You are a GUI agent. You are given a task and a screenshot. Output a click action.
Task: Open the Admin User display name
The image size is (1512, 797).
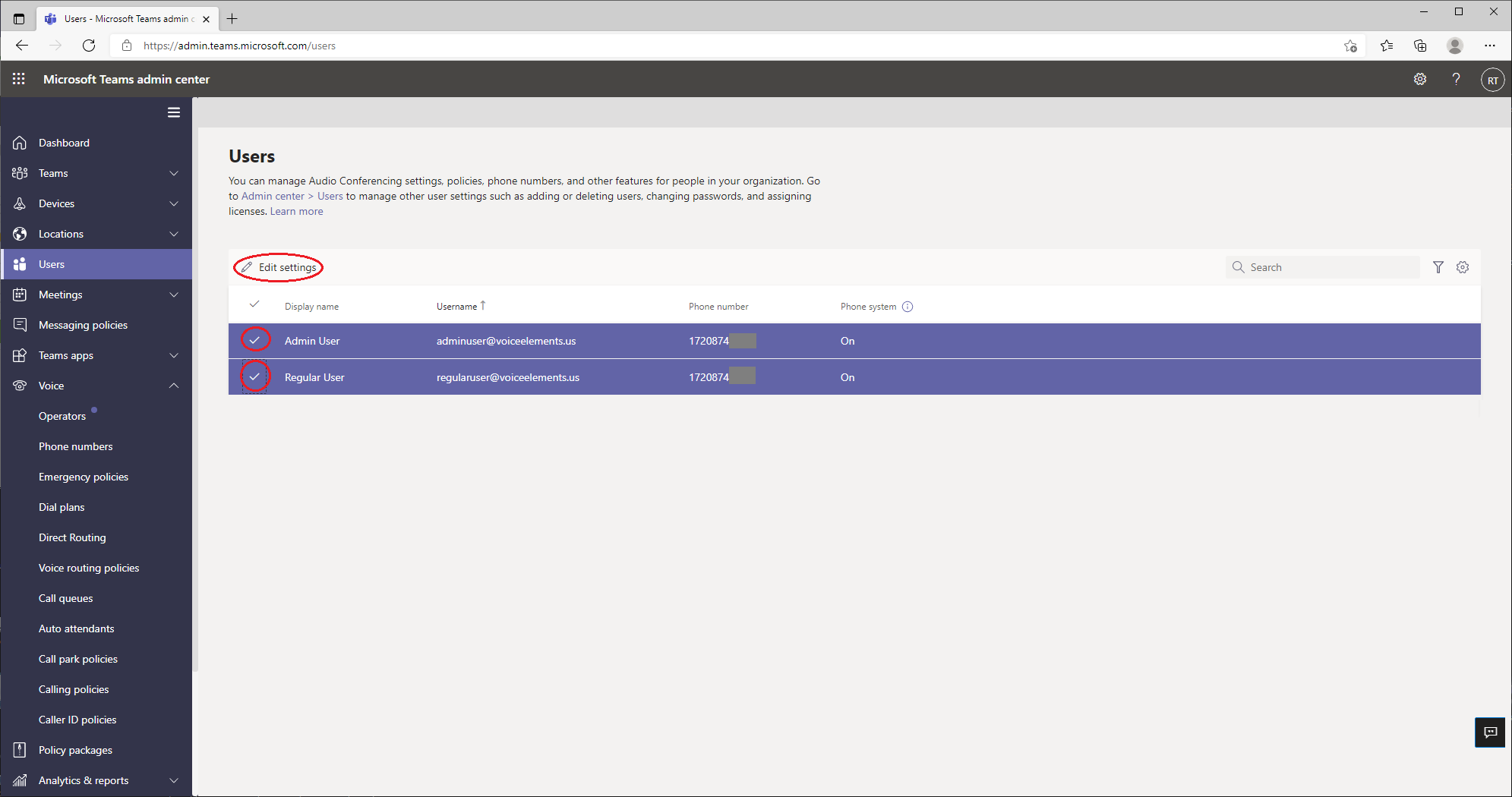tap(312, 341)
